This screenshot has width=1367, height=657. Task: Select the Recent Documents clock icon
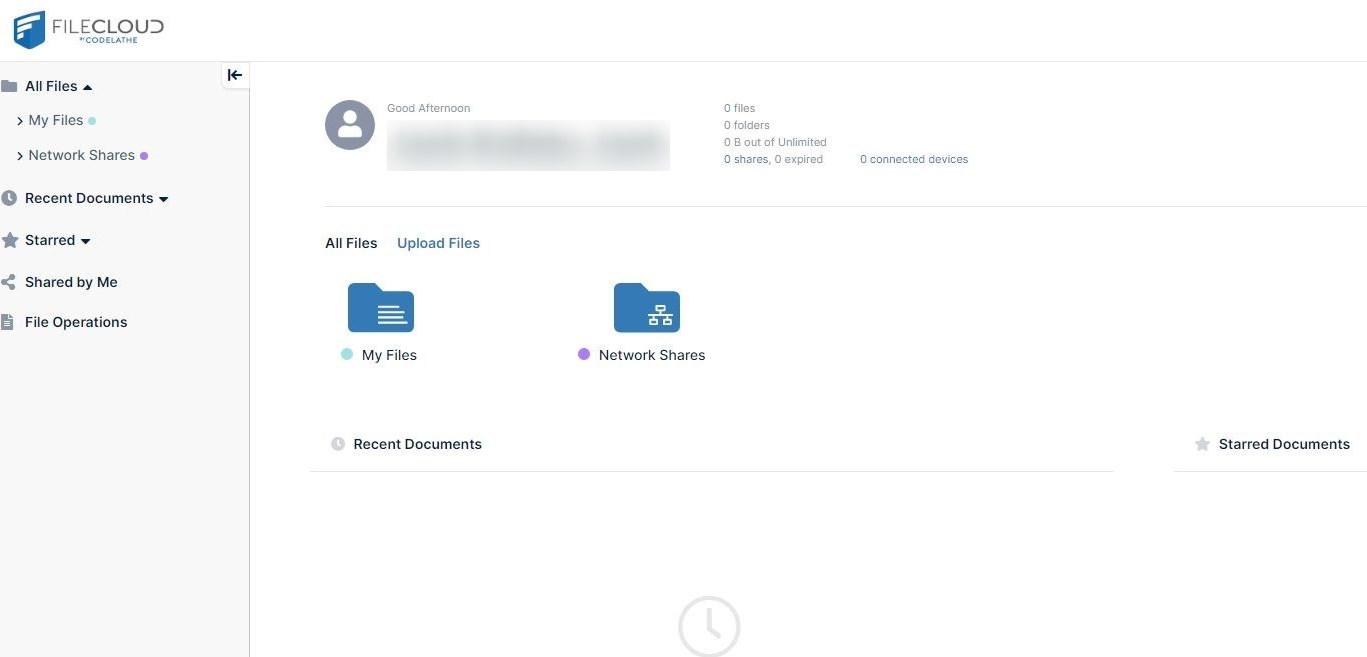[9, 197]
